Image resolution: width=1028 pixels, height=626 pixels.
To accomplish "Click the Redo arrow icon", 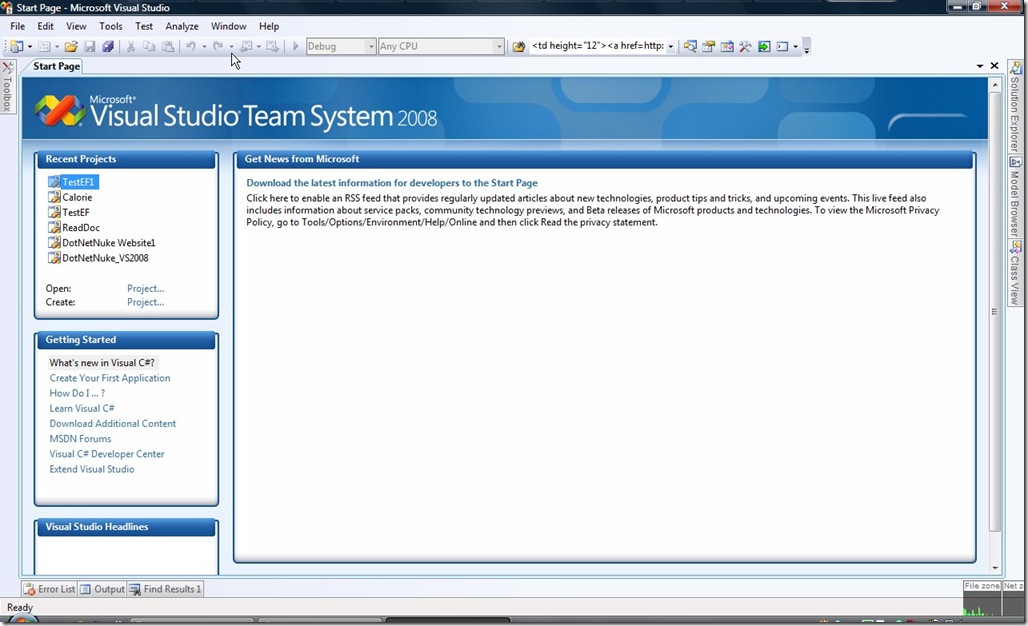I will (218, 47).
